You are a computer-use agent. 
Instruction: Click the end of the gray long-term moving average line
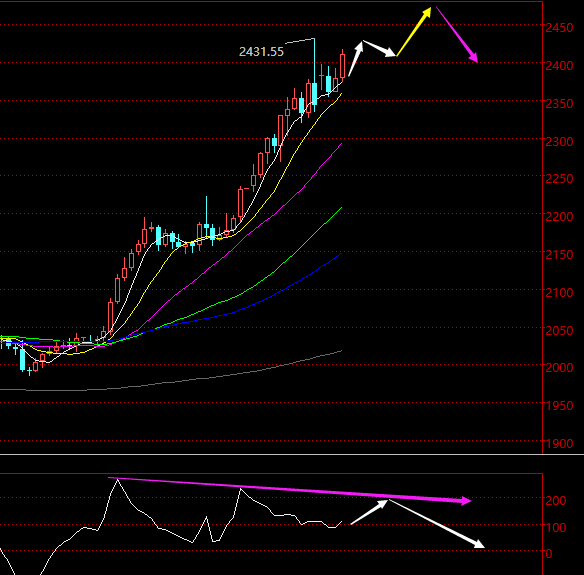tap(342, 350)
